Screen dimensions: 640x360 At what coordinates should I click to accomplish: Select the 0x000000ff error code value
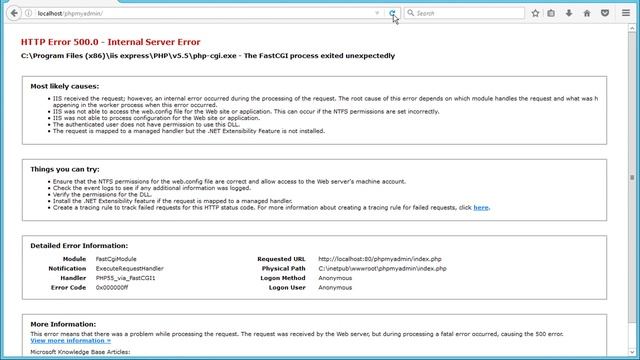coord(112,287)
